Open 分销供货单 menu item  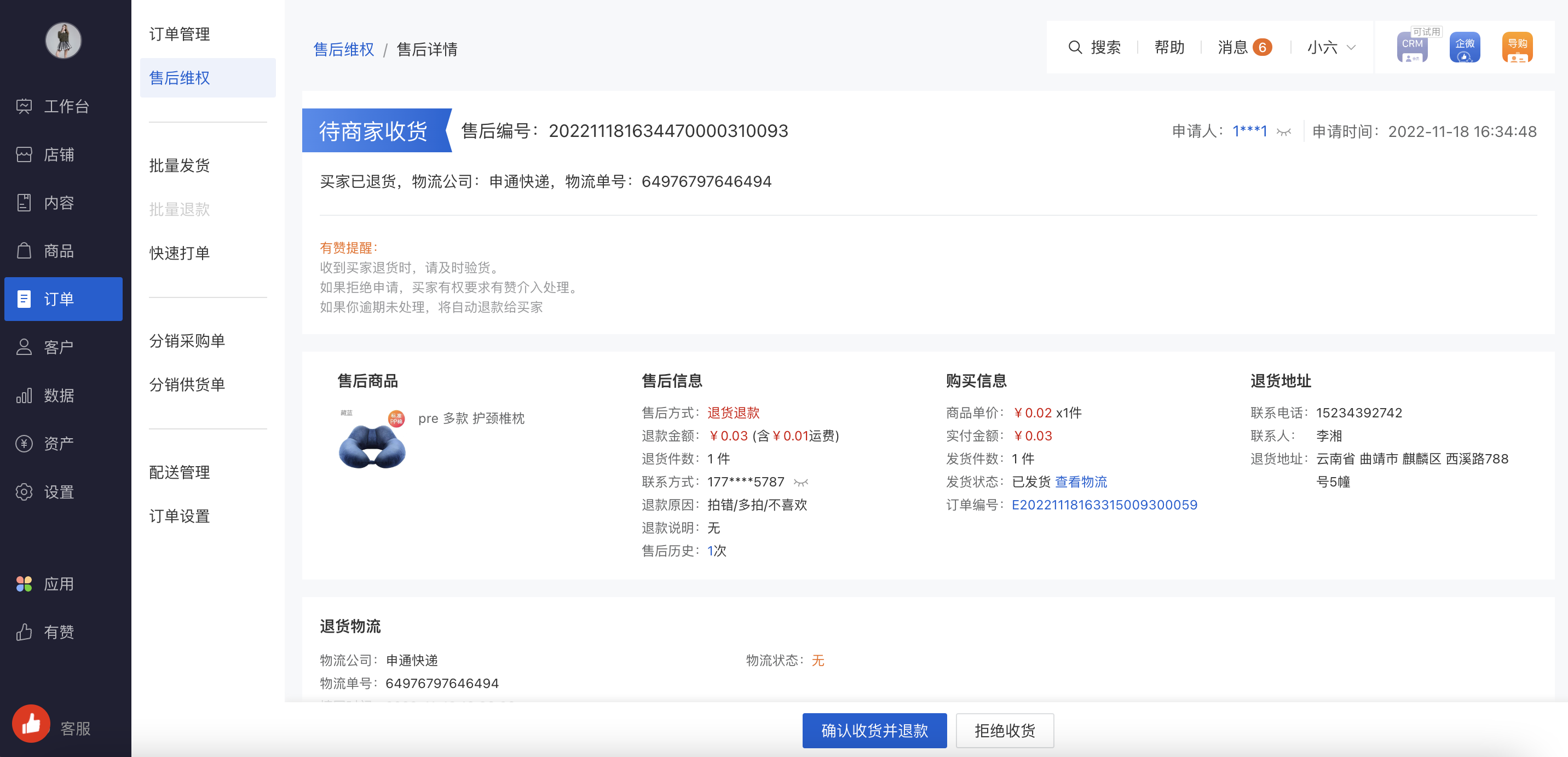point(187,385)
